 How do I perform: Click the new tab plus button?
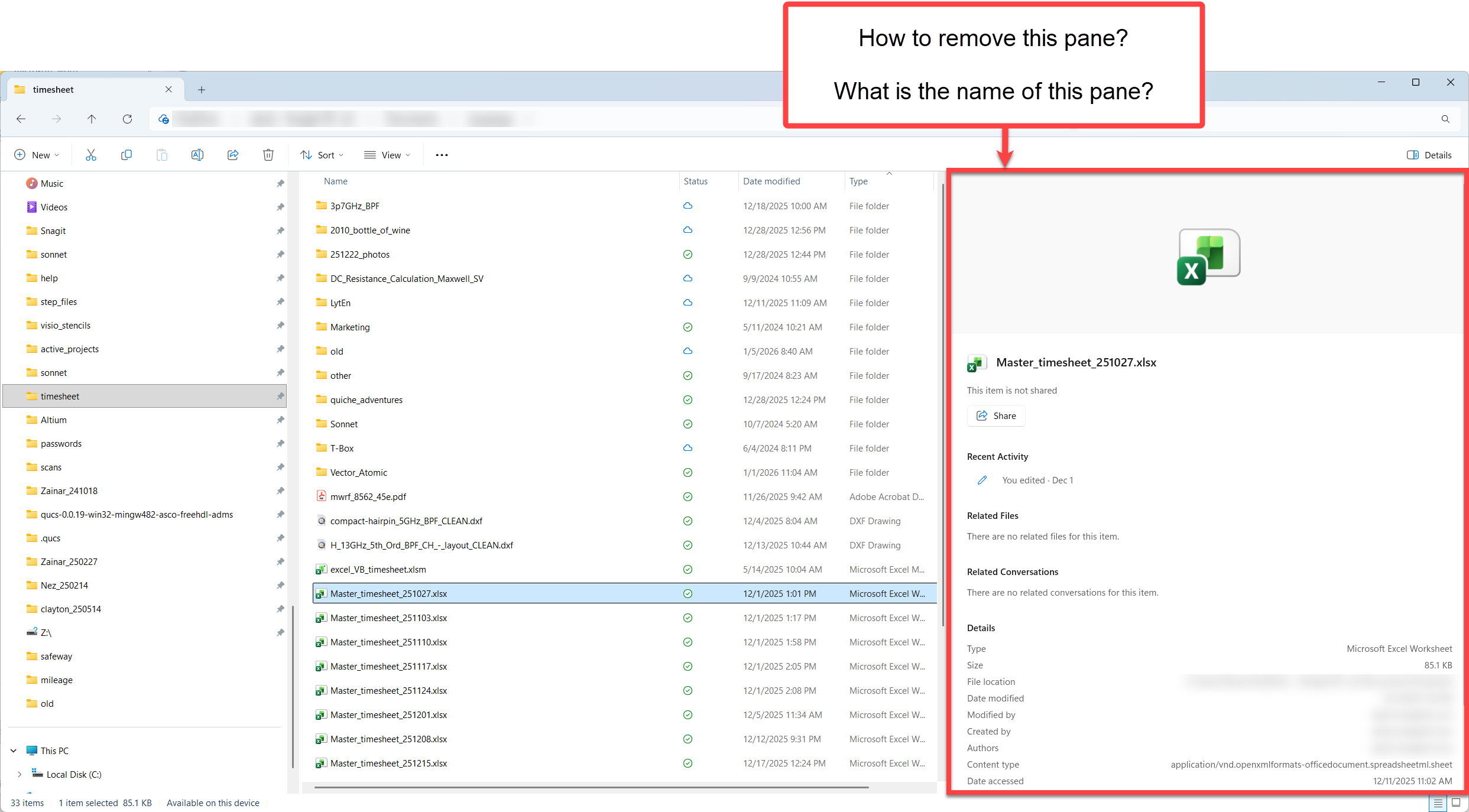(x=202, y=89)
